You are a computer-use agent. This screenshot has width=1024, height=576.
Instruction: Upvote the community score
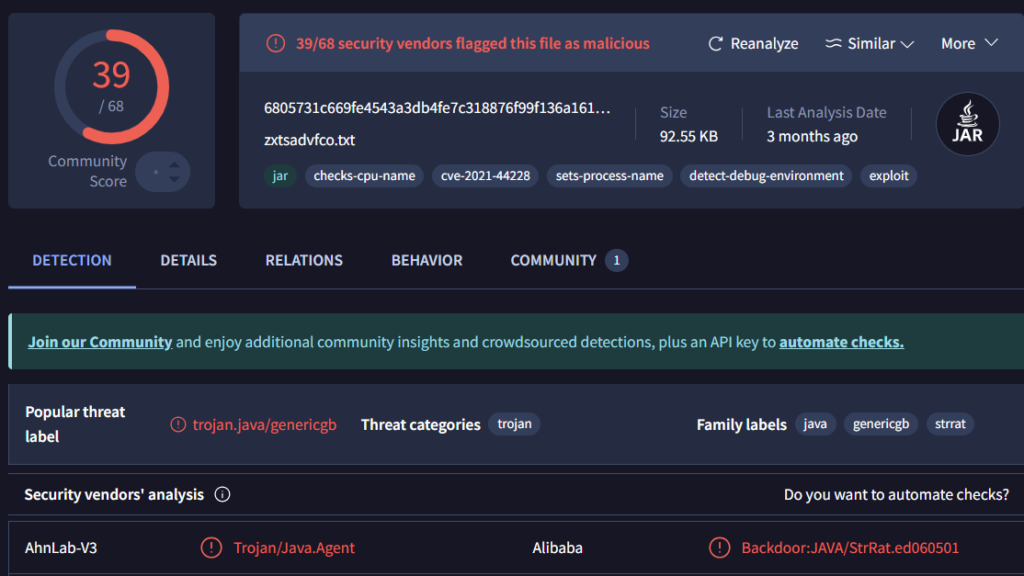coord(174,165)
